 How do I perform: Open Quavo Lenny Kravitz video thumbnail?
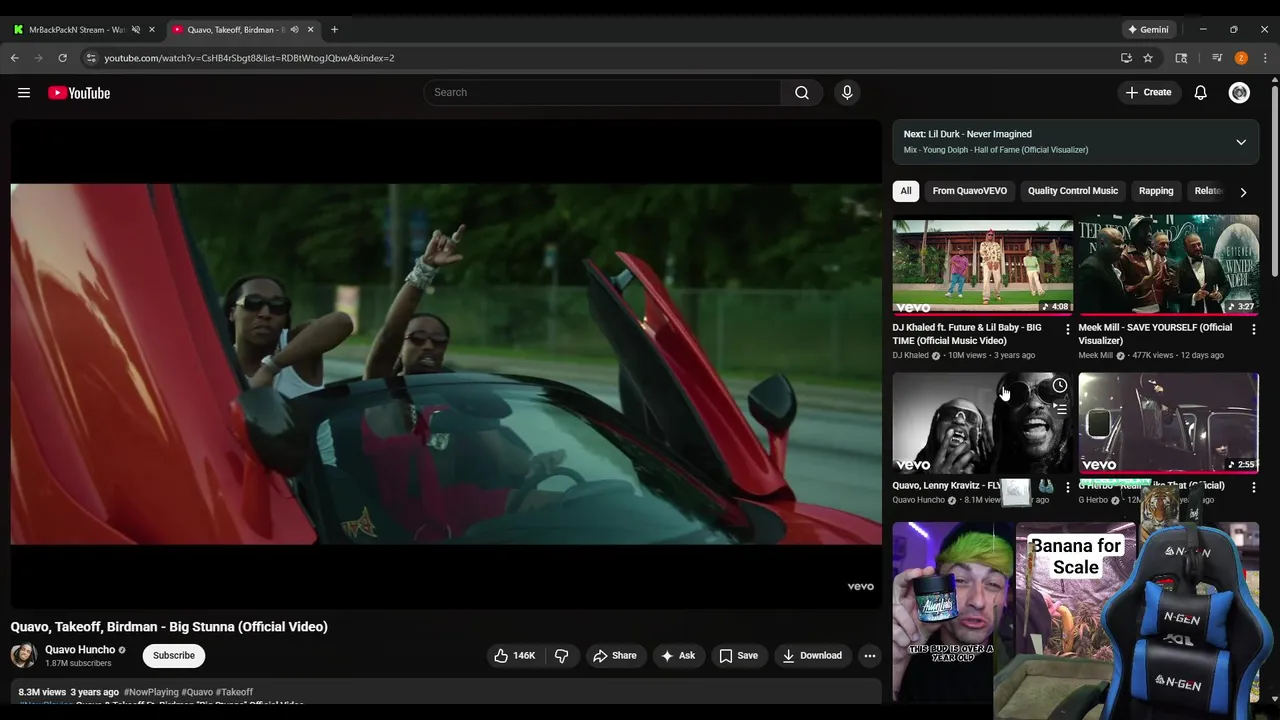point(983,423)
